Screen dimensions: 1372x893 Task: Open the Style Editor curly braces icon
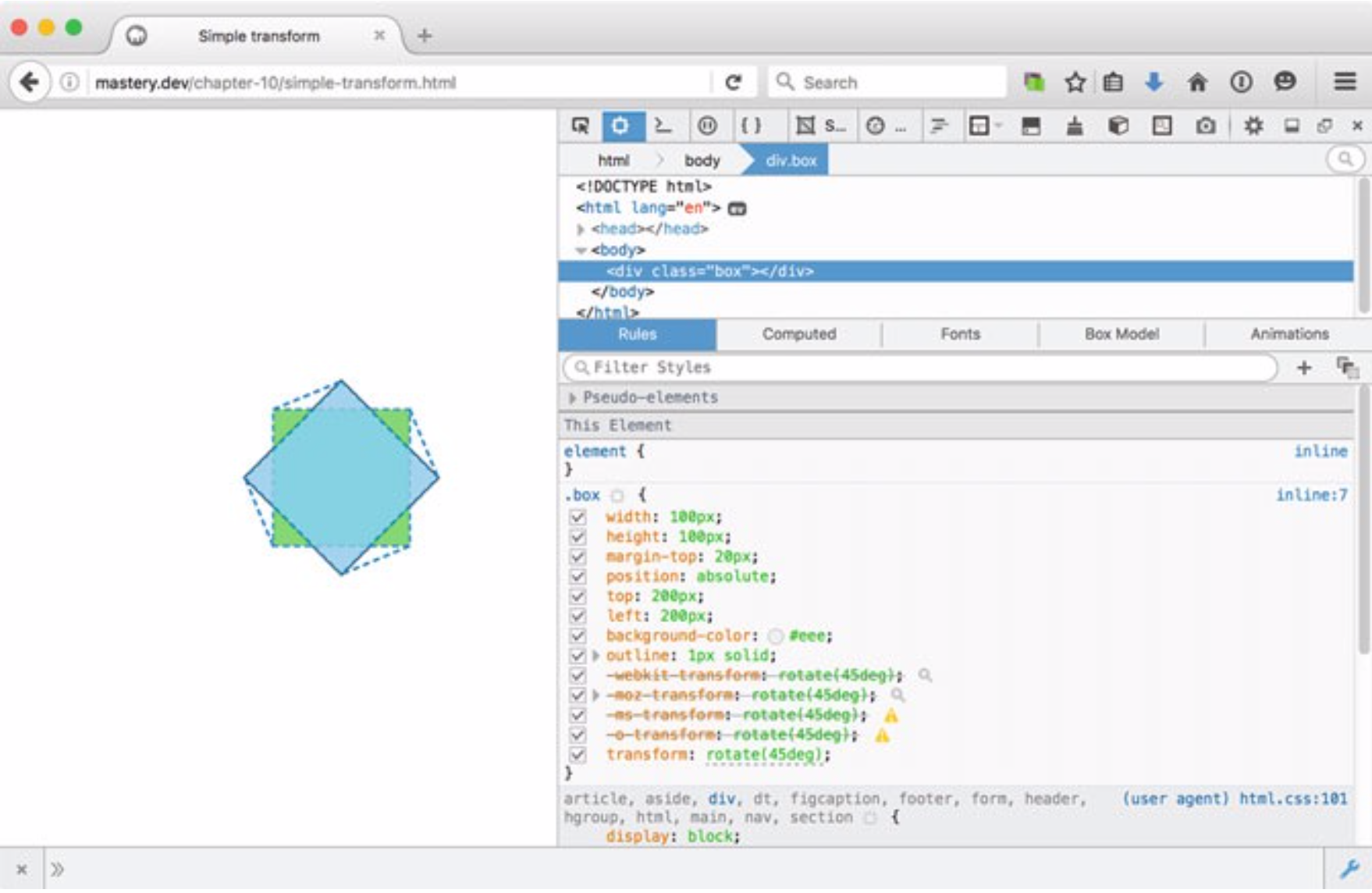tap(750, 126)
